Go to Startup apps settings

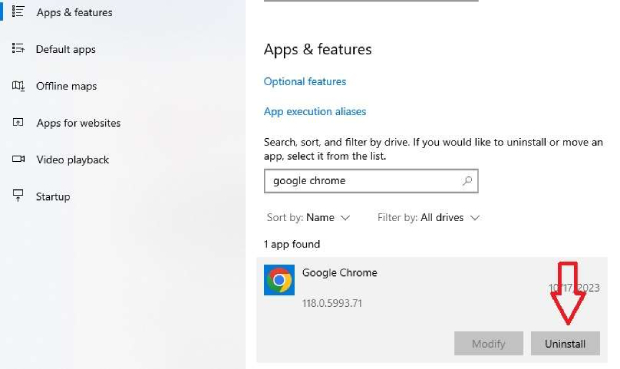pyautogui.click(x=53, y=197)
